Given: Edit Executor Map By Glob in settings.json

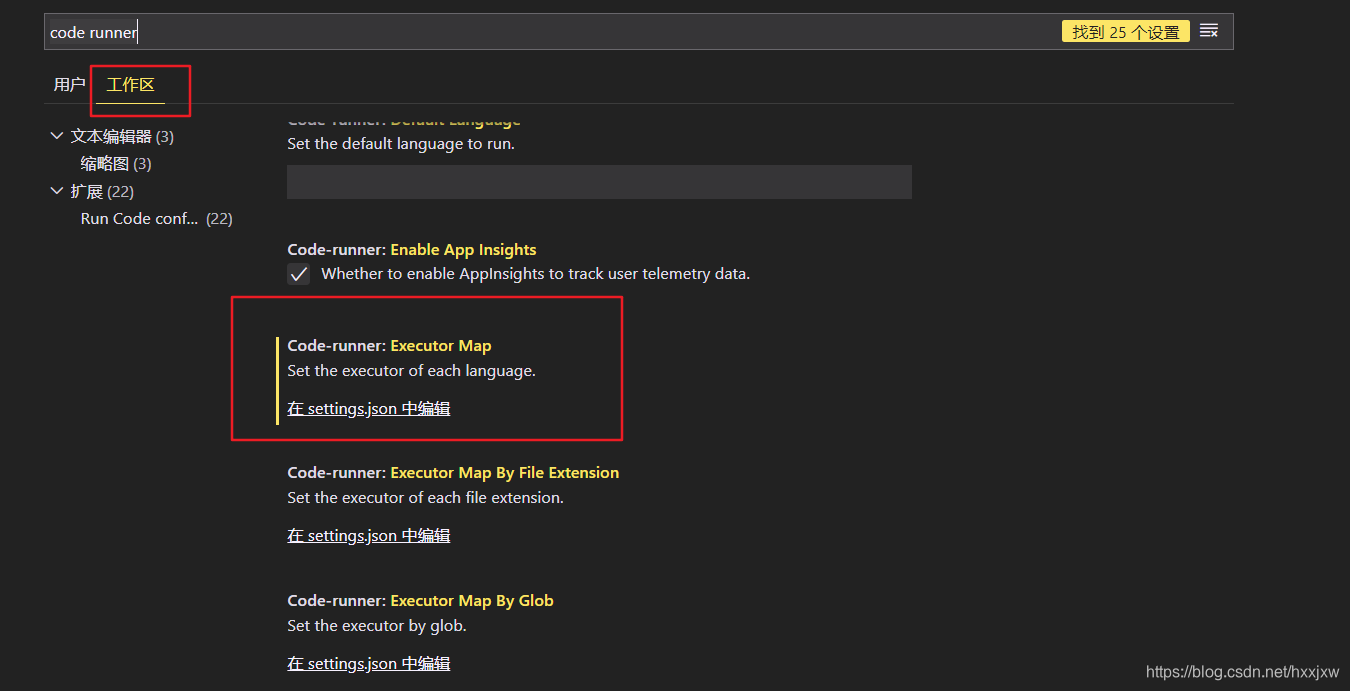Looking at the screenshot, I should point(369,663).
